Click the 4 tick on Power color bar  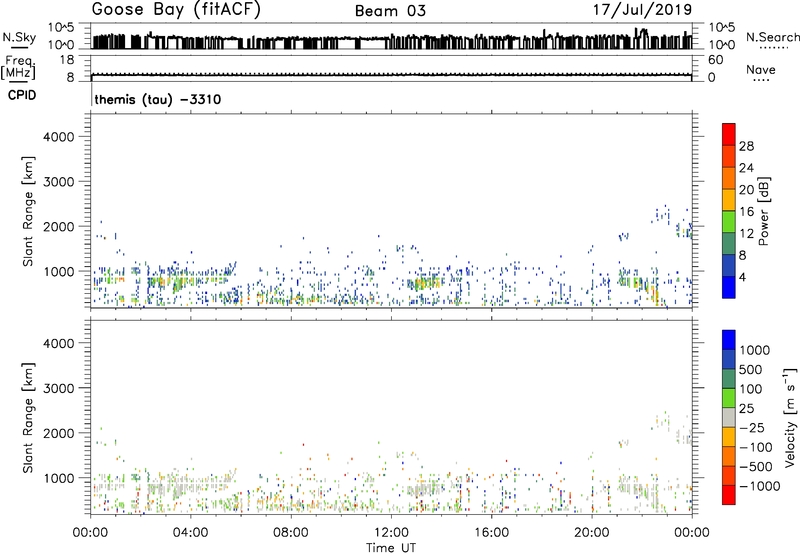743,278
